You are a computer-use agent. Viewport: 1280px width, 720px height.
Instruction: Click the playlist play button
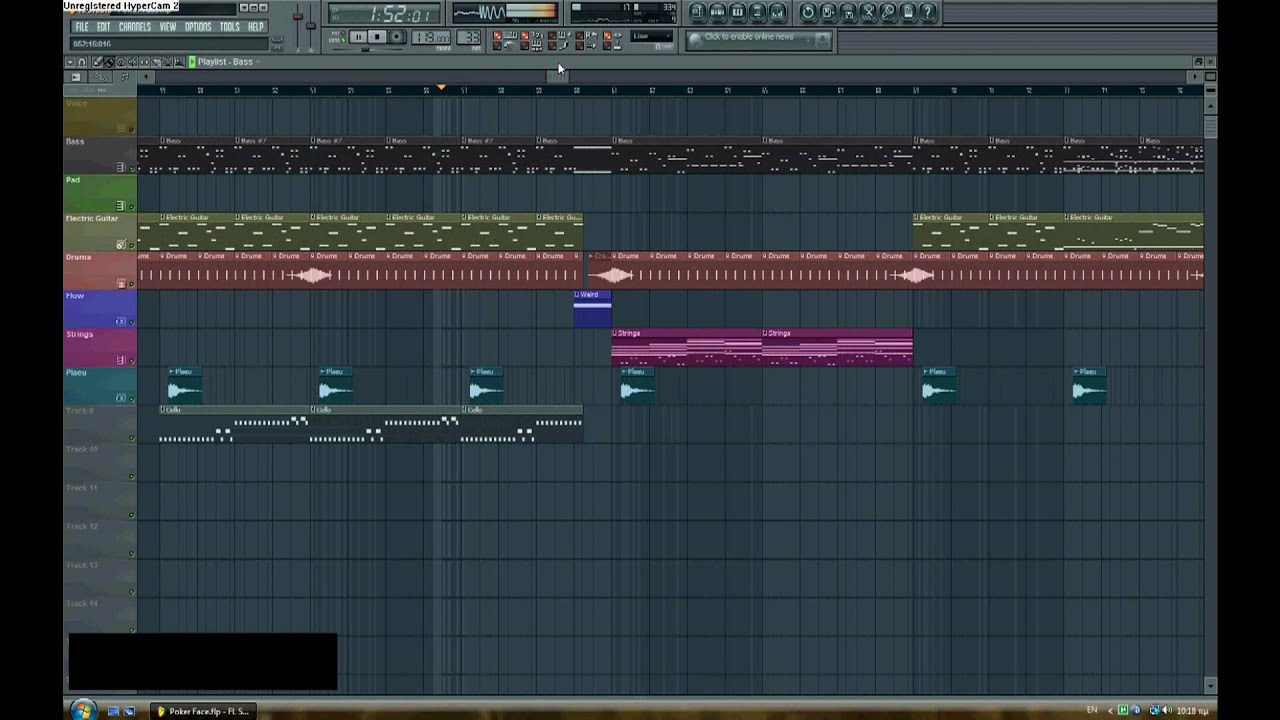click(x=192, y=62)
